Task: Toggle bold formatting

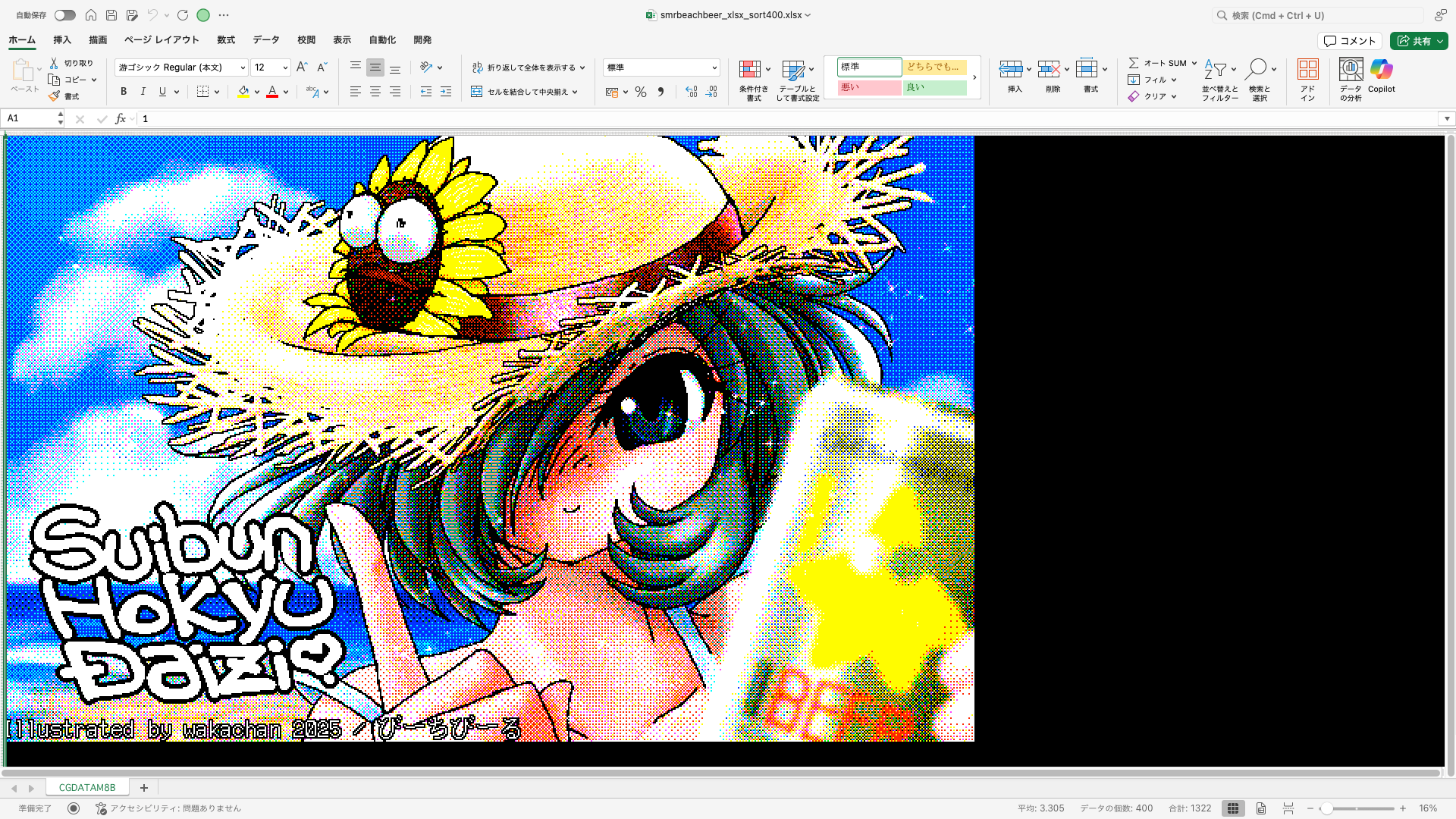Action: 124,92
